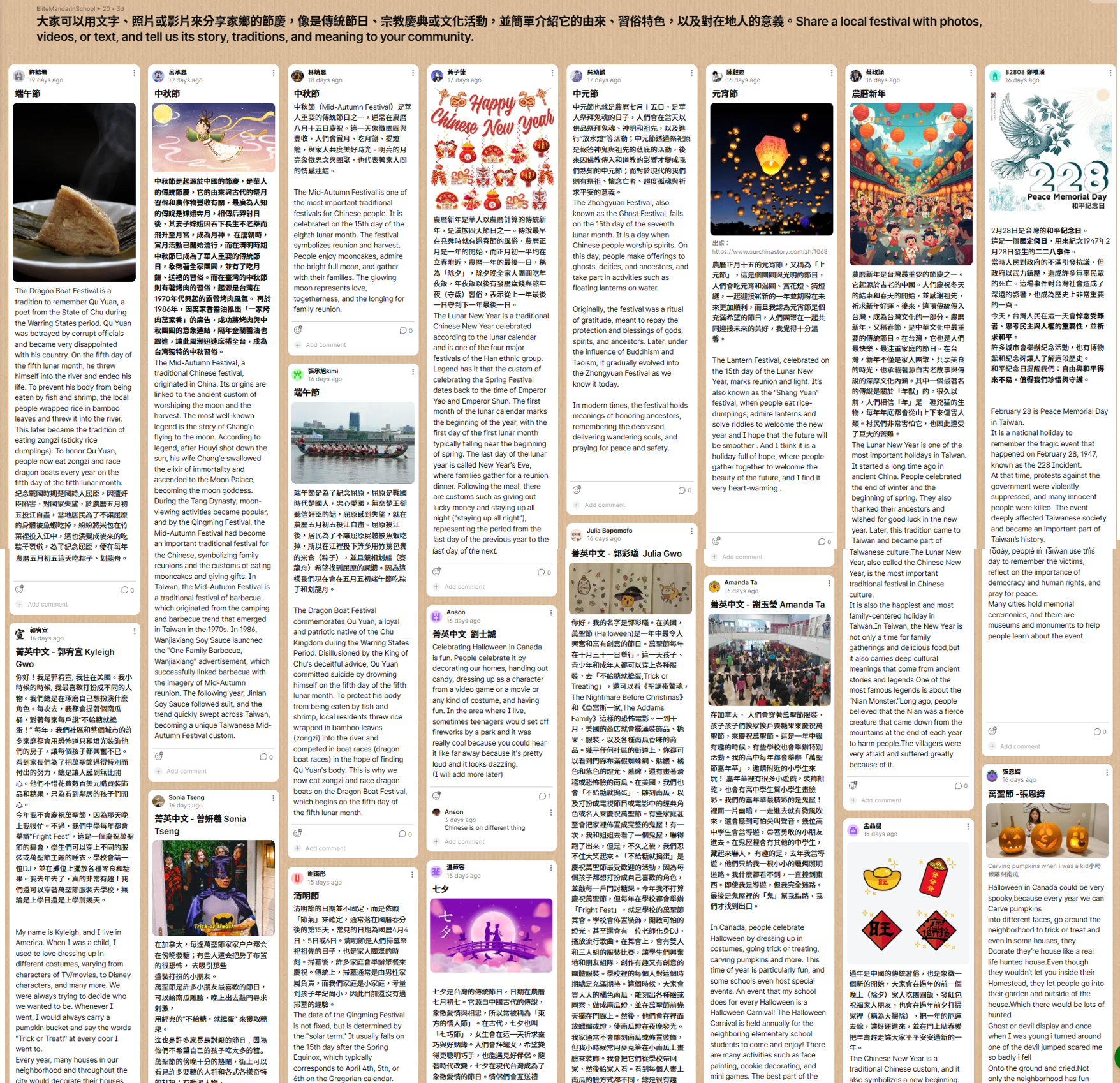Screen dimensions: 1120x1083
Task: Open the sky lantern photo in 元宵節 post
Action: tap(771, 169)
